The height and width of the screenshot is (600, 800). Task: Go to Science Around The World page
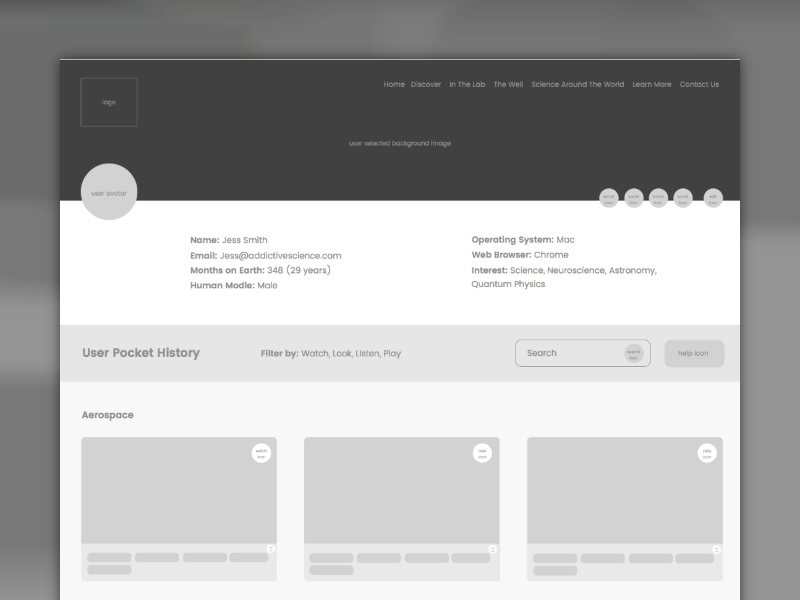coord(577,85)
